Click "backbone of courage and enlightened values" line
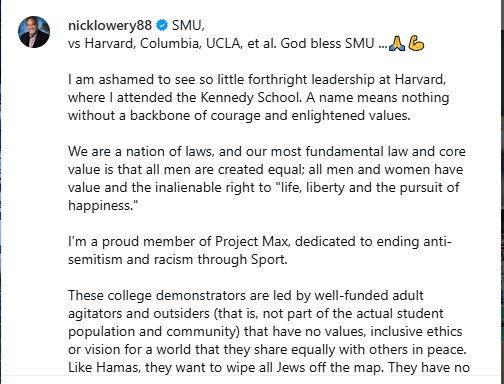Viewport: 504px width, 384px height. [x=270, y=116]
